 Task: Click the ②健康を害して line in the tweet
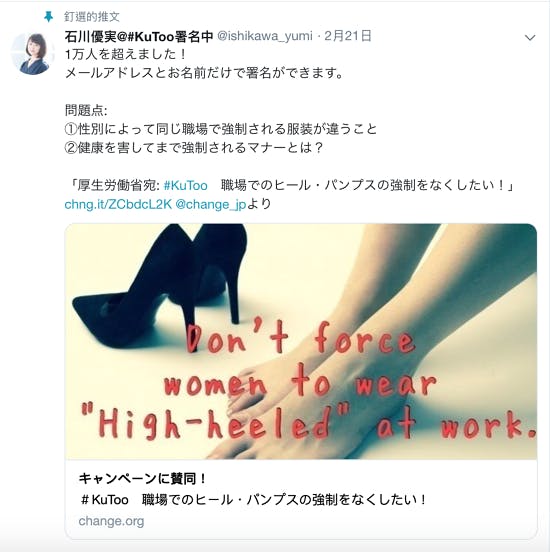coord(193,148)
